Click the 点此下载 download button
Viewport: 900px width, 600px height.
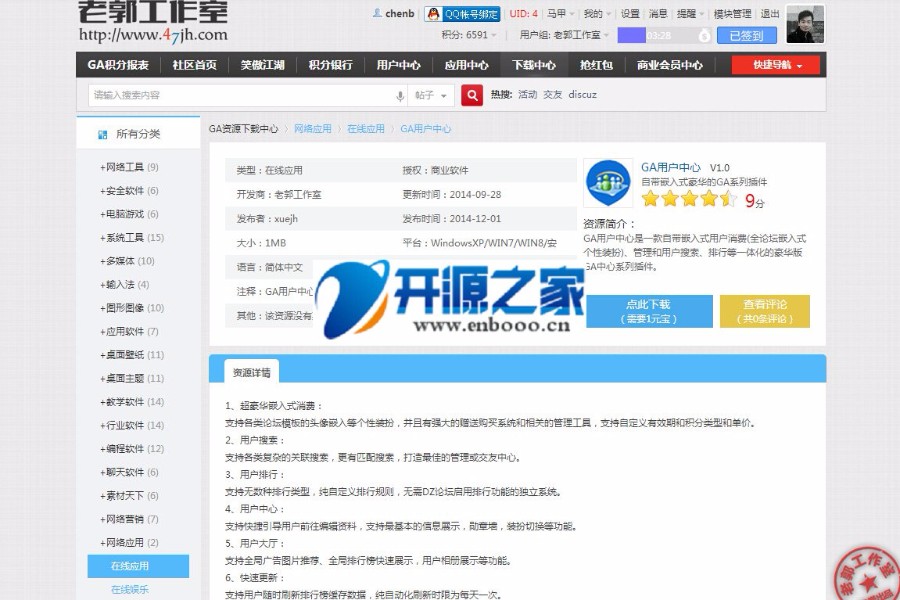648,310
